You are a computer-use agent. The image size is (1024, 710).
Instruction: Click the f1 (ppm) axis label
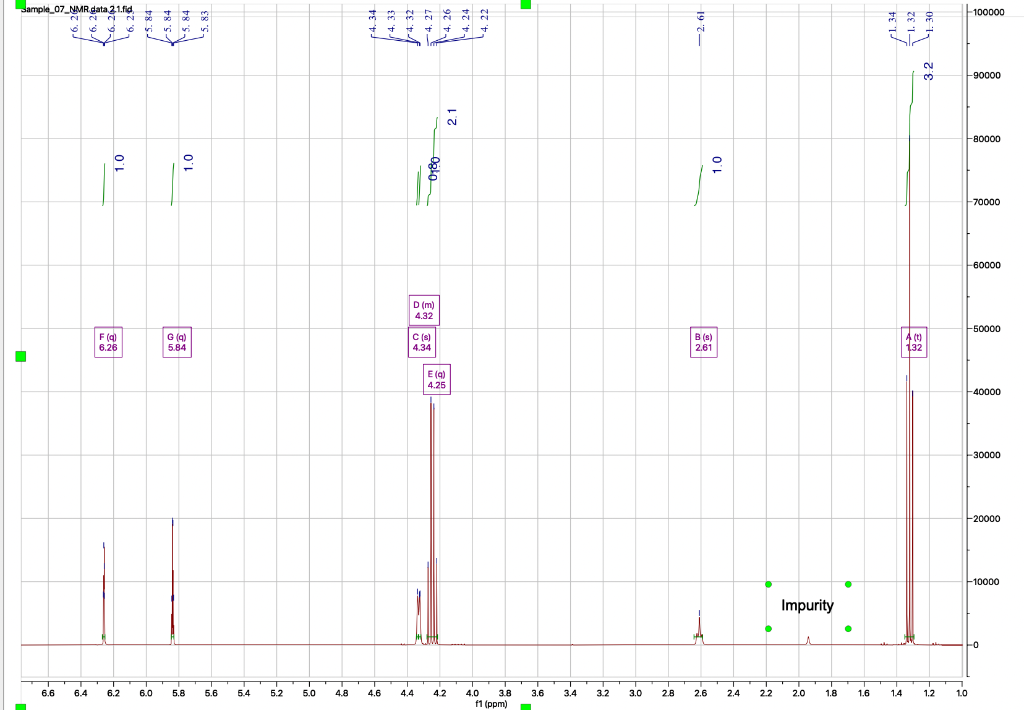489,702
